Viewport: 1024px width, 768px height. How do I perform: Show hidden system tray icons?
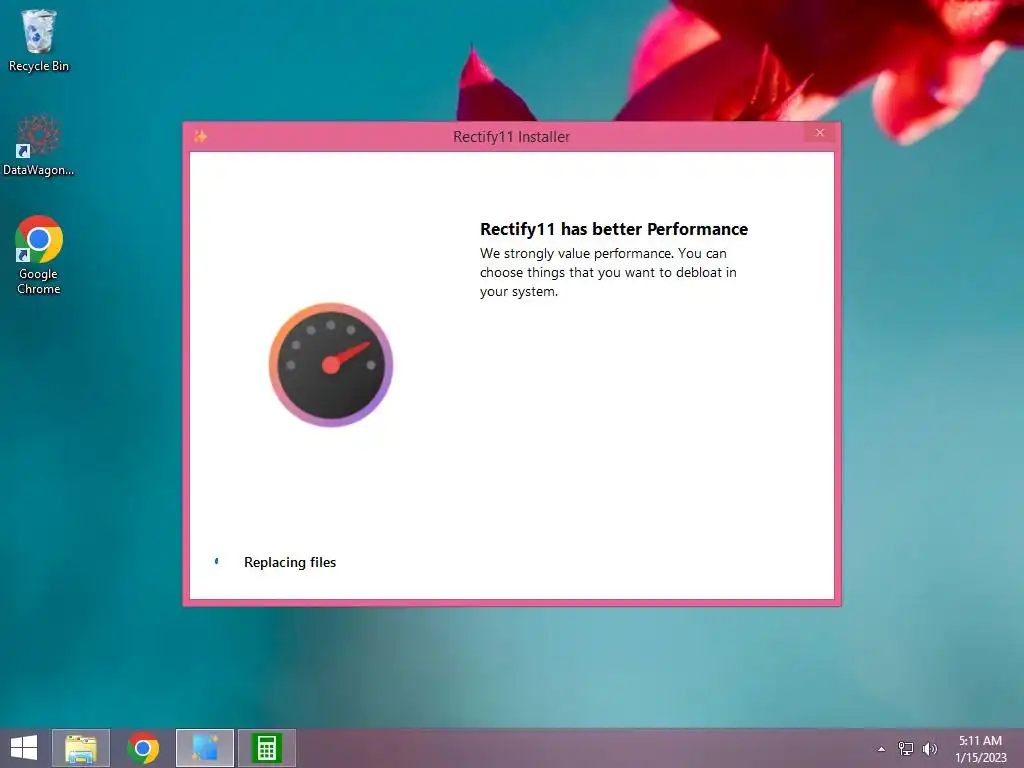tap(881, 749)
